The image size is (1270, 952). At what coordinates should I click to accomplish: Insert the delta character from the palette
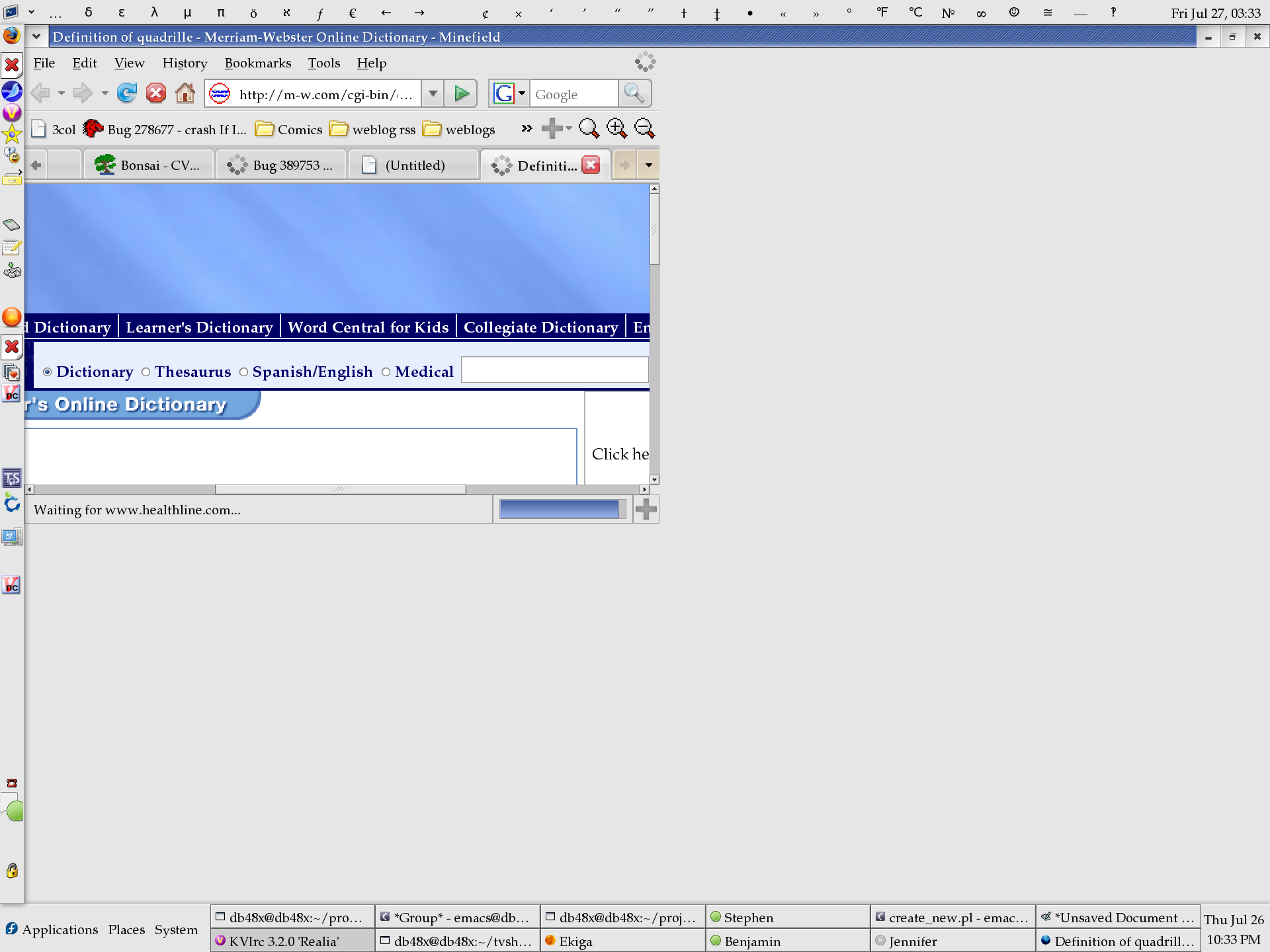coord(89,13)
